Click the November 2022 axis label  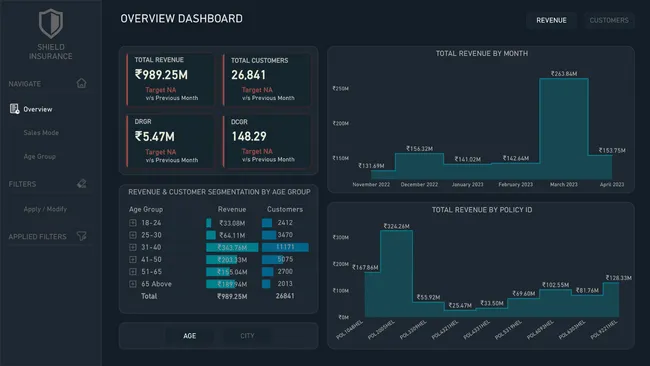[371, 184]
